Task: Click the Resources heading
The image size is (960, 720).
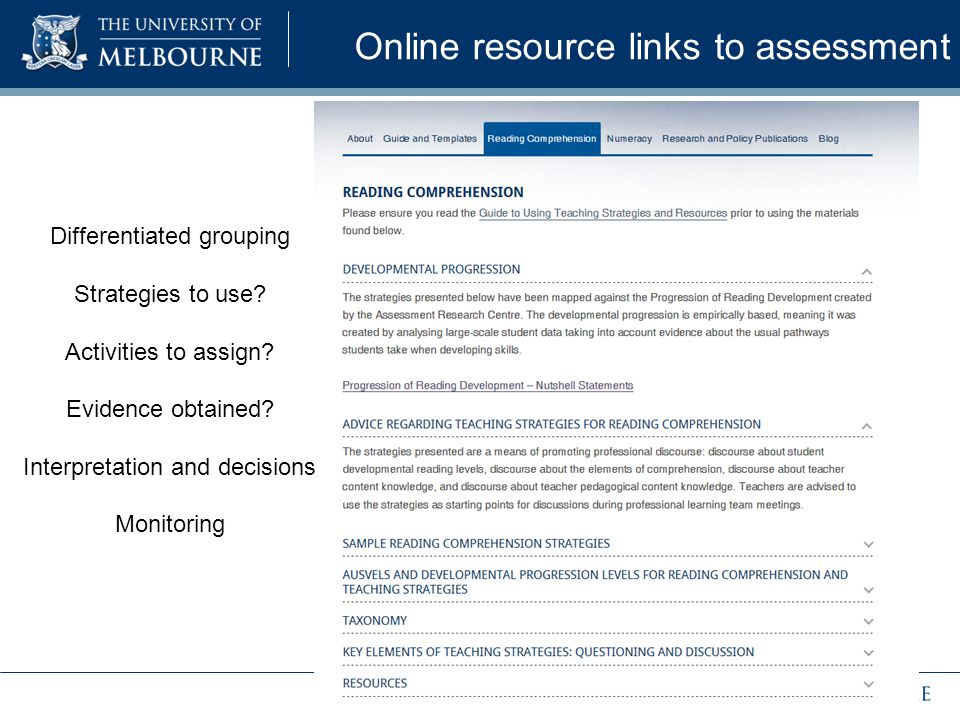Action: click(x=375, y=683)
